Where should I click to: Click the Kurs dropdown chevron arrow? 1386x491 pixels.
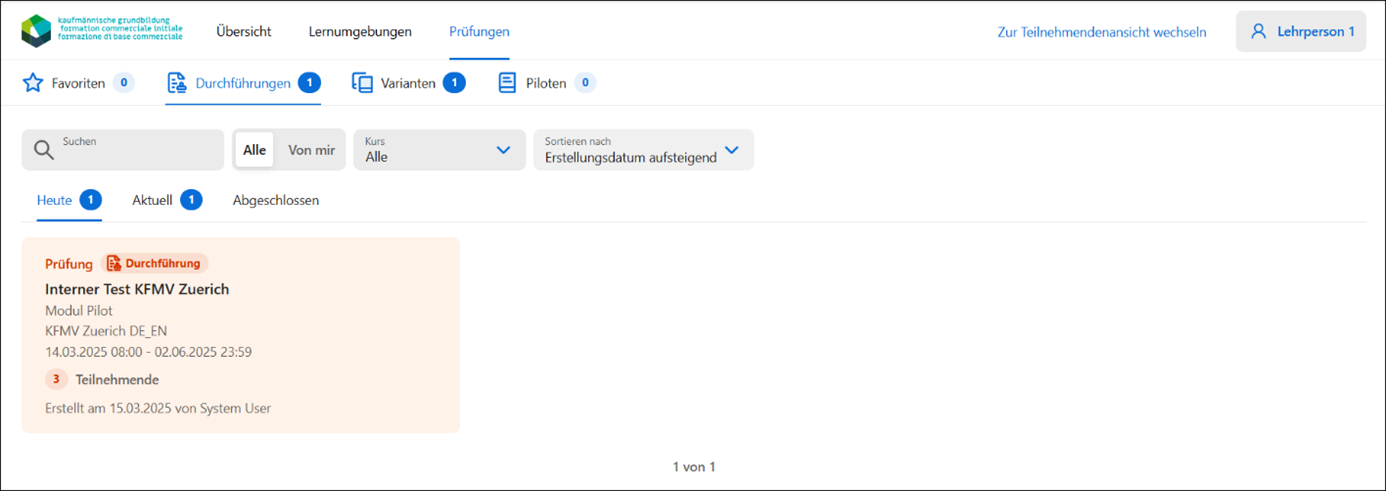[x=504, y=150]
